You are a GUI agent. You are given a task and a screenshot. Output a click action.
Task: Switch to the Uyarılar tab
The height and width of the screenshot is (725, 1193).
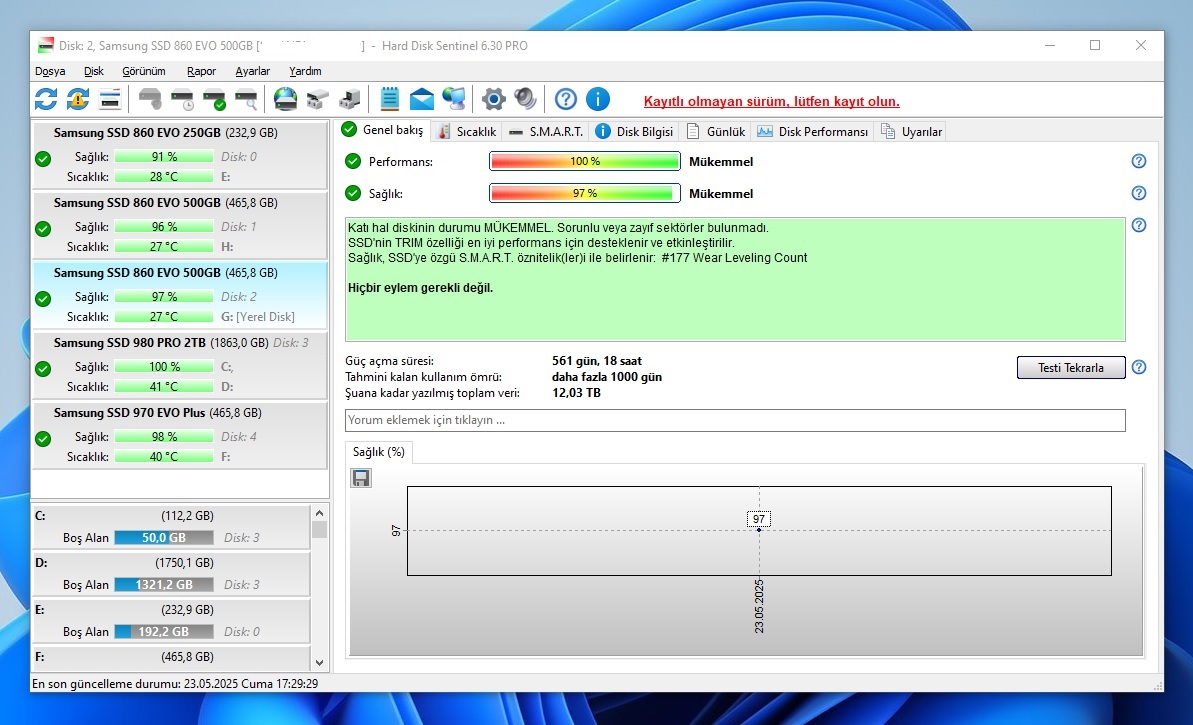click(x=911, y=132)
